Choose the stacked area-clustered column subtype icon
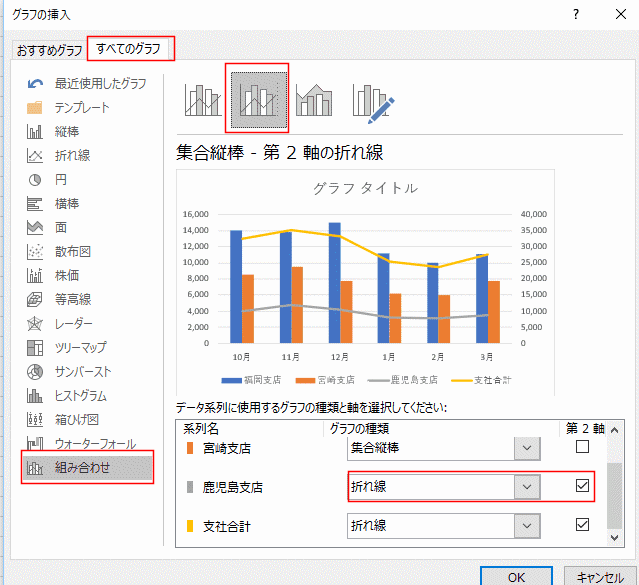The image size is (639, 585). point(314,100)
